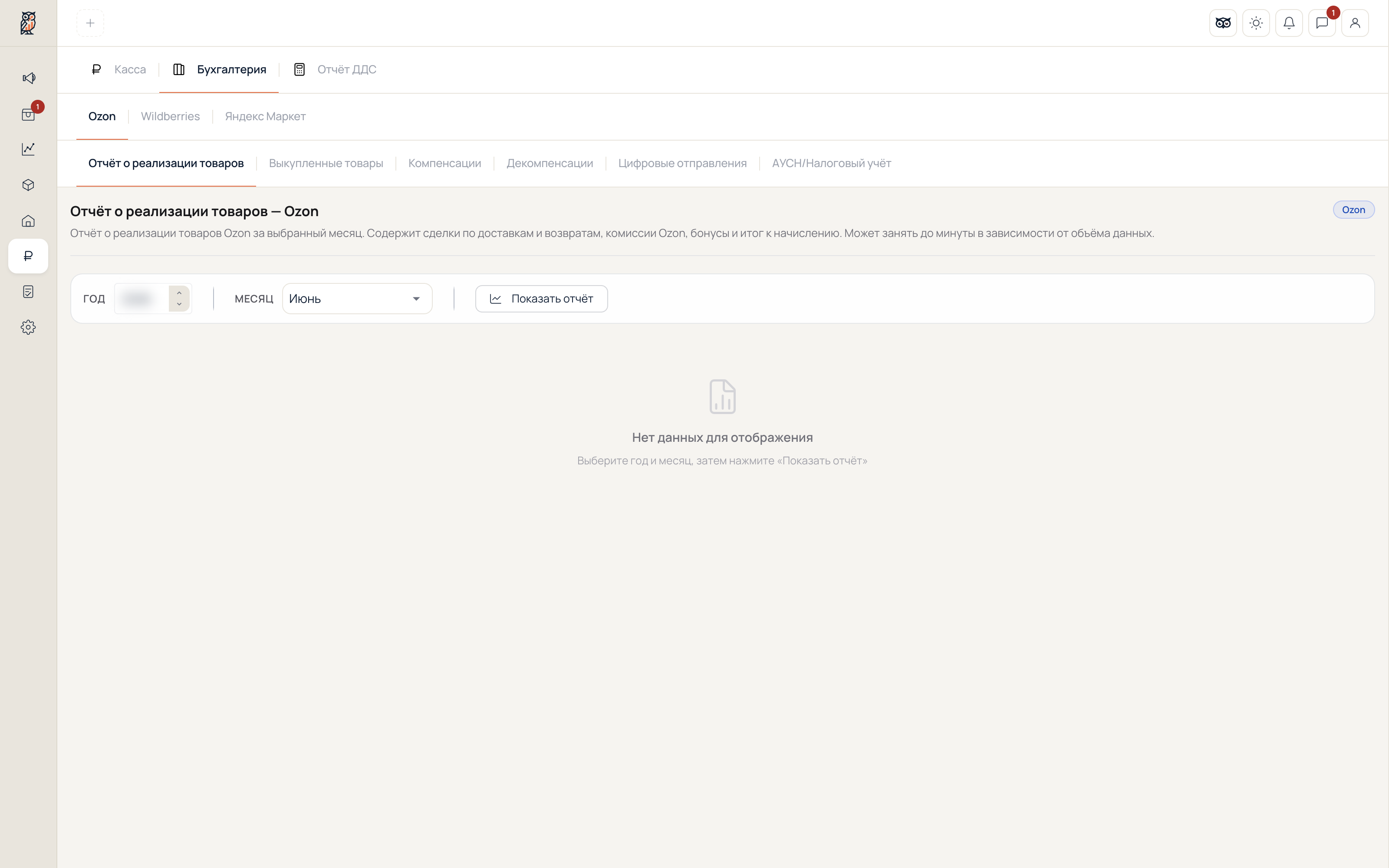The width and height of the screenshot is (1389, 868).
Task: Click the year input field
Action: click(142, 299)
